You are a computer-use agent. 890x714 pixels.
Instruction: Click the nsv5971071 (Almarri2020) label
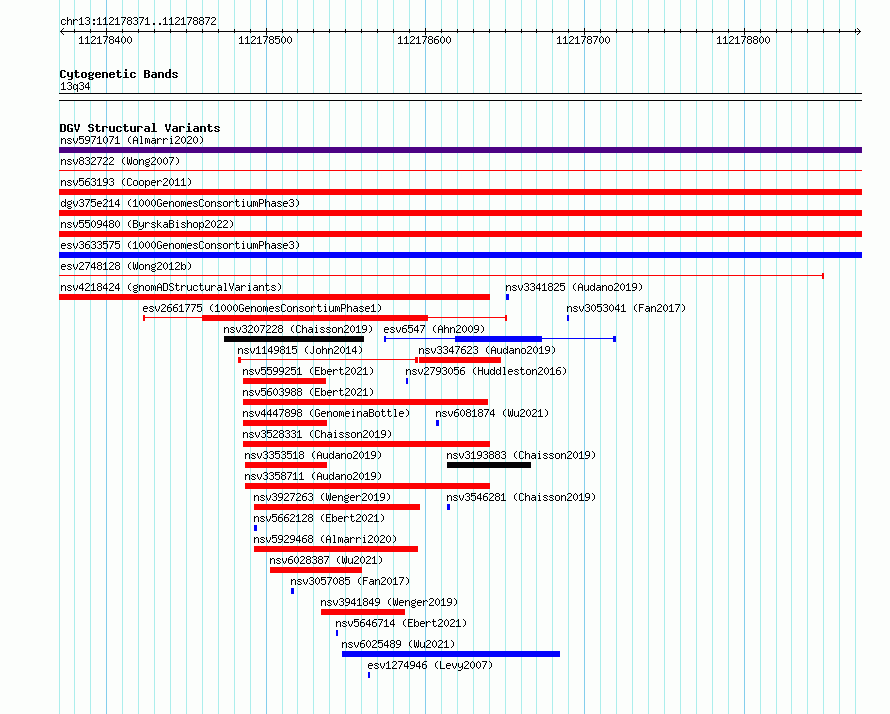pos(132,140)
